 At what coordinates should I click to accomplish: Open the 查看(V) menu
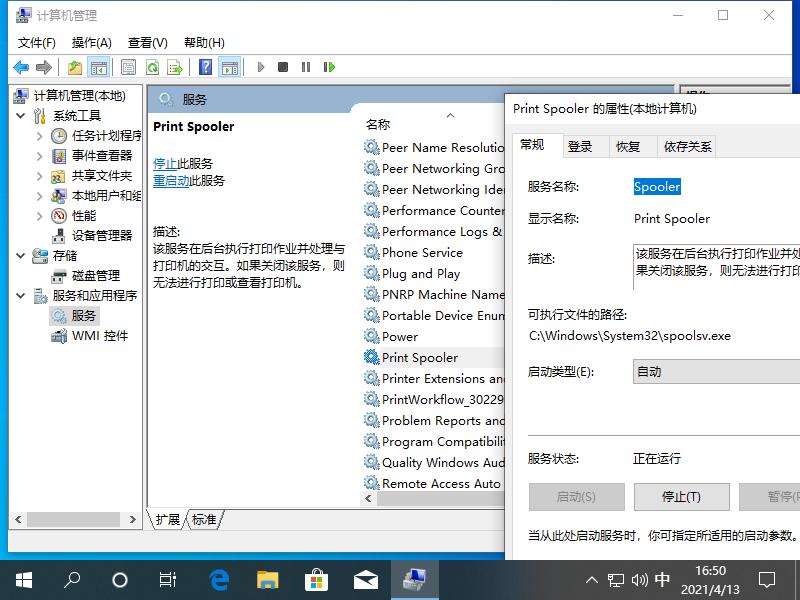[147, 43]
